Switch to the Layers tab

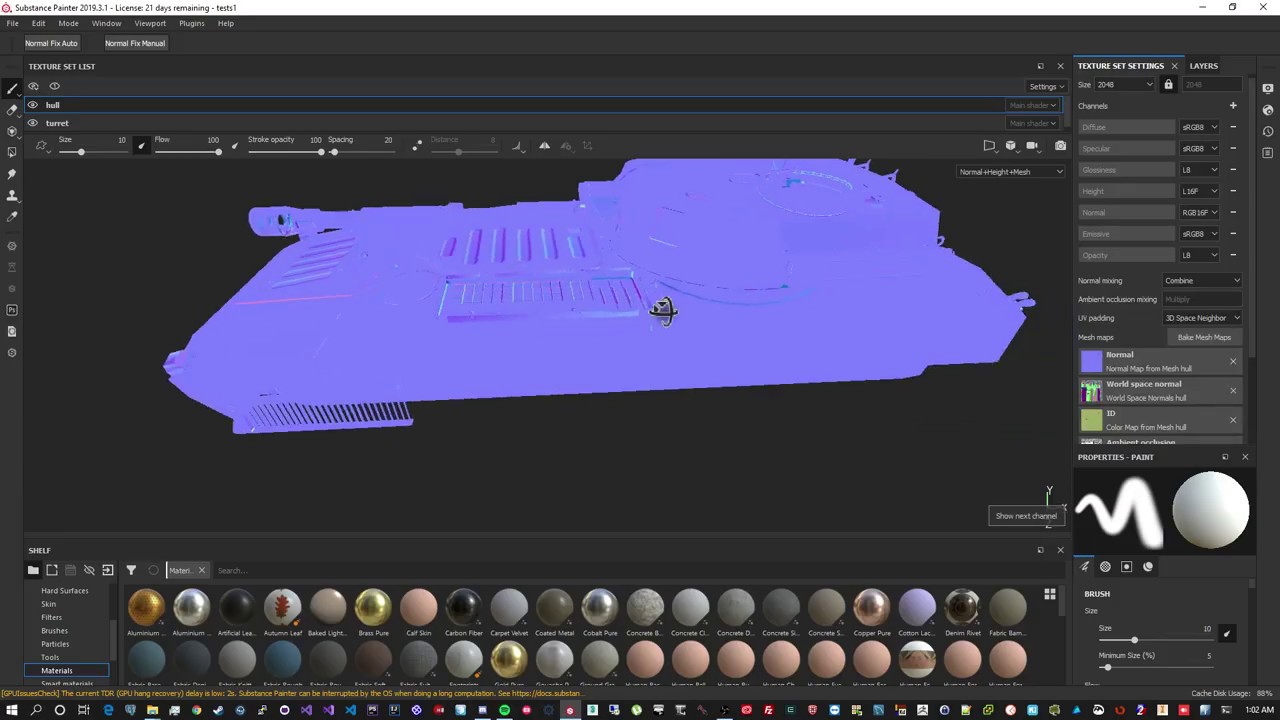tap(1203, 66)
